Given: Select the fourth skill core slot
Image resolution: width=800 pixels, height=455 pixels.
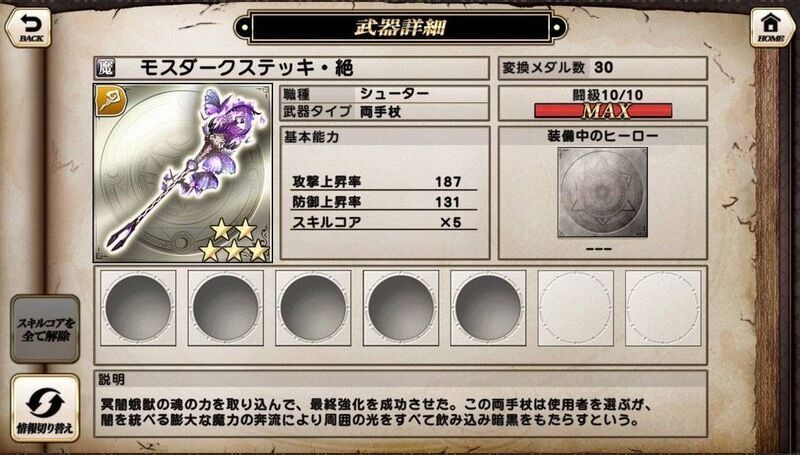Looking at the screenshot, I should [401, 308].
